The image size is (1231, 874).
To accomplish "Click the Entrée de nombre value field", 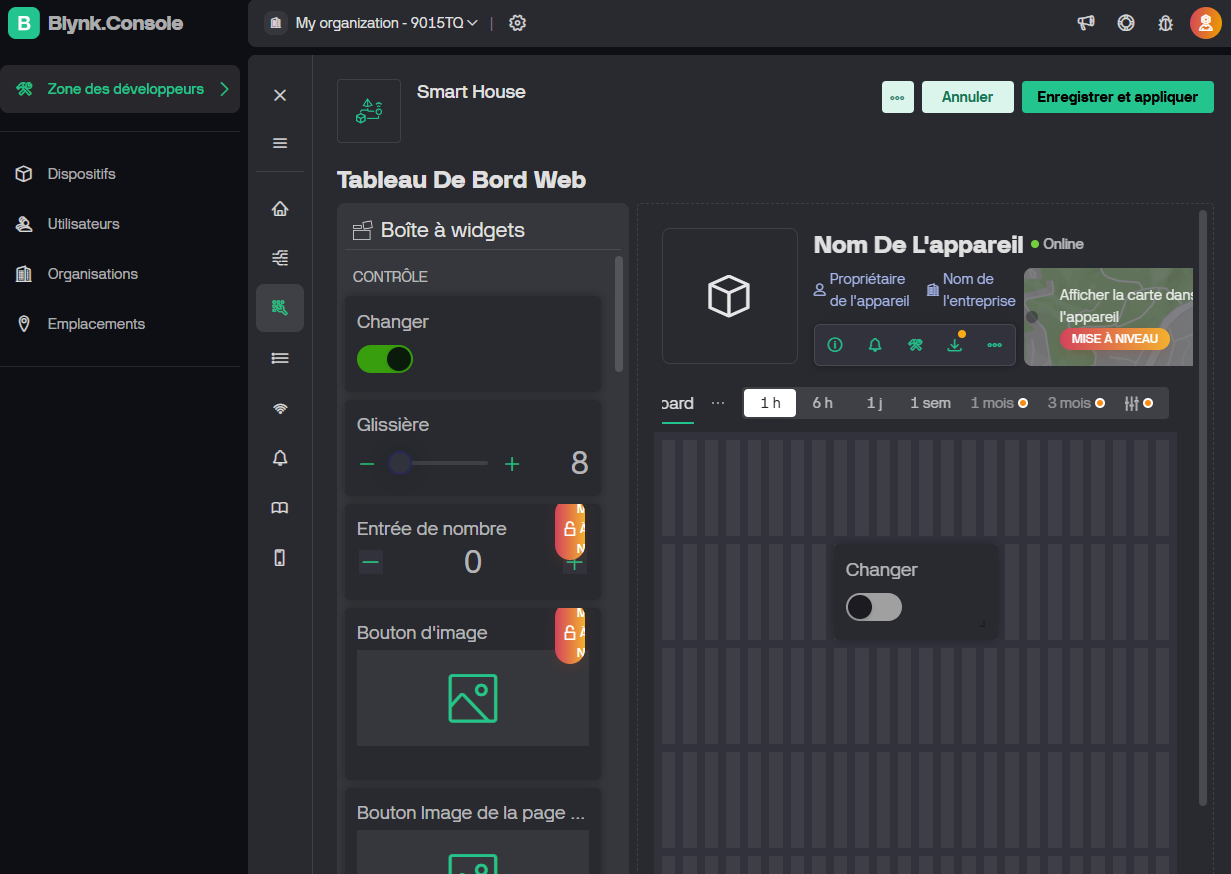I will (473, 562).
